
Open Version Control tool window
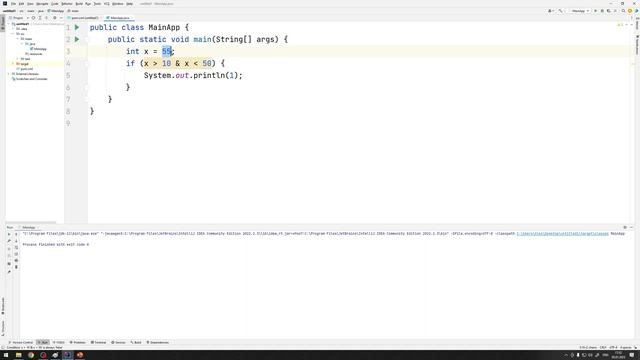20,342
